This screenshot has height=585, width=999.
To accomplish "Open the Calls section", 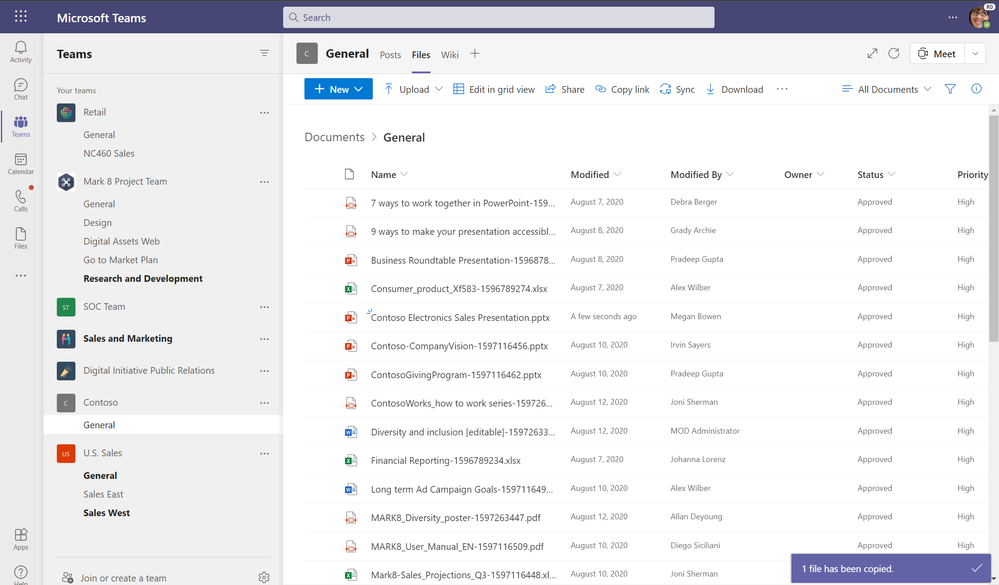I will [20, 201].
